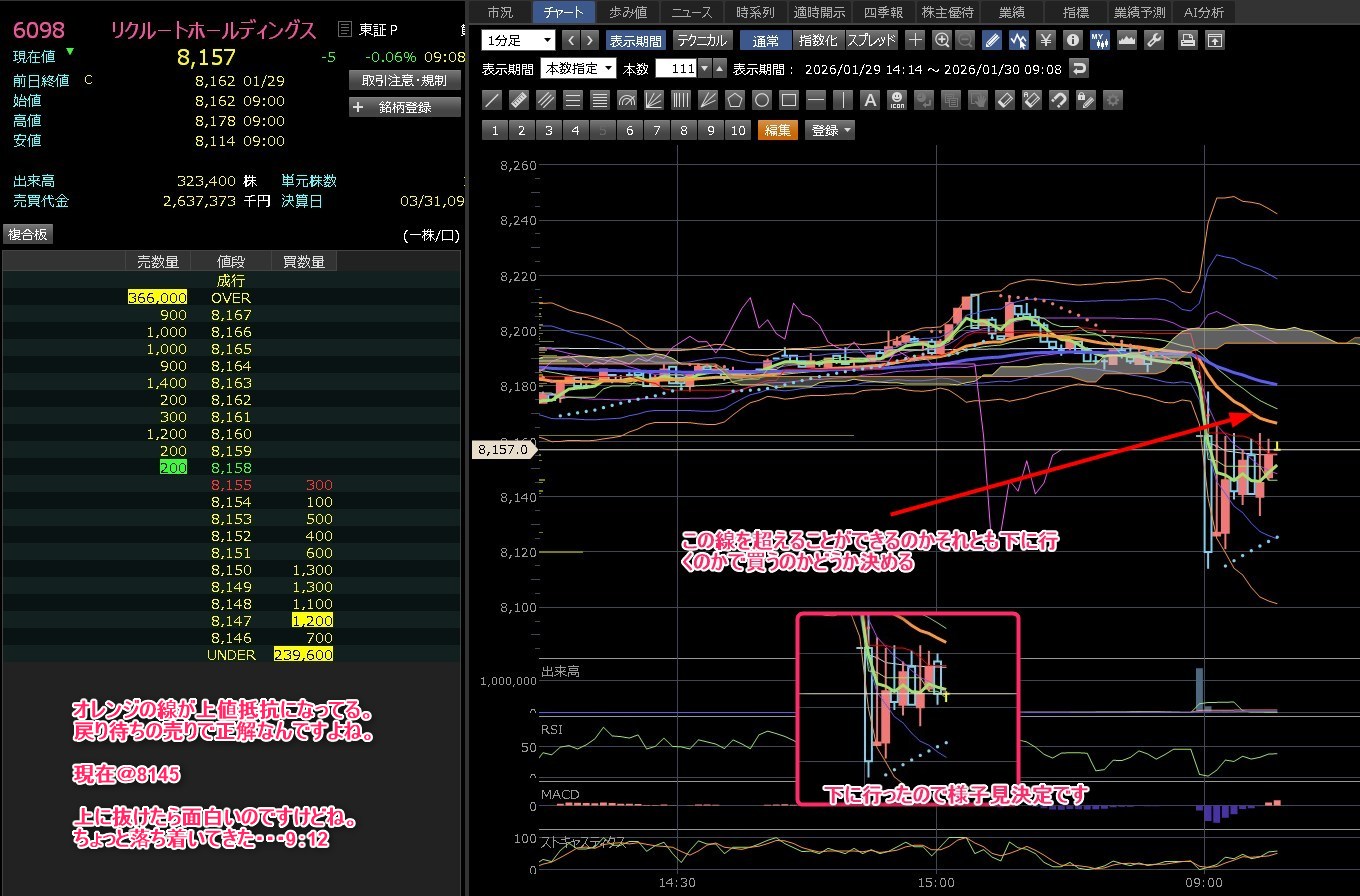This screenshot has height=896, width=1360.
Task: Toggle the 通常 chart mode
Action: coord(765,40)
